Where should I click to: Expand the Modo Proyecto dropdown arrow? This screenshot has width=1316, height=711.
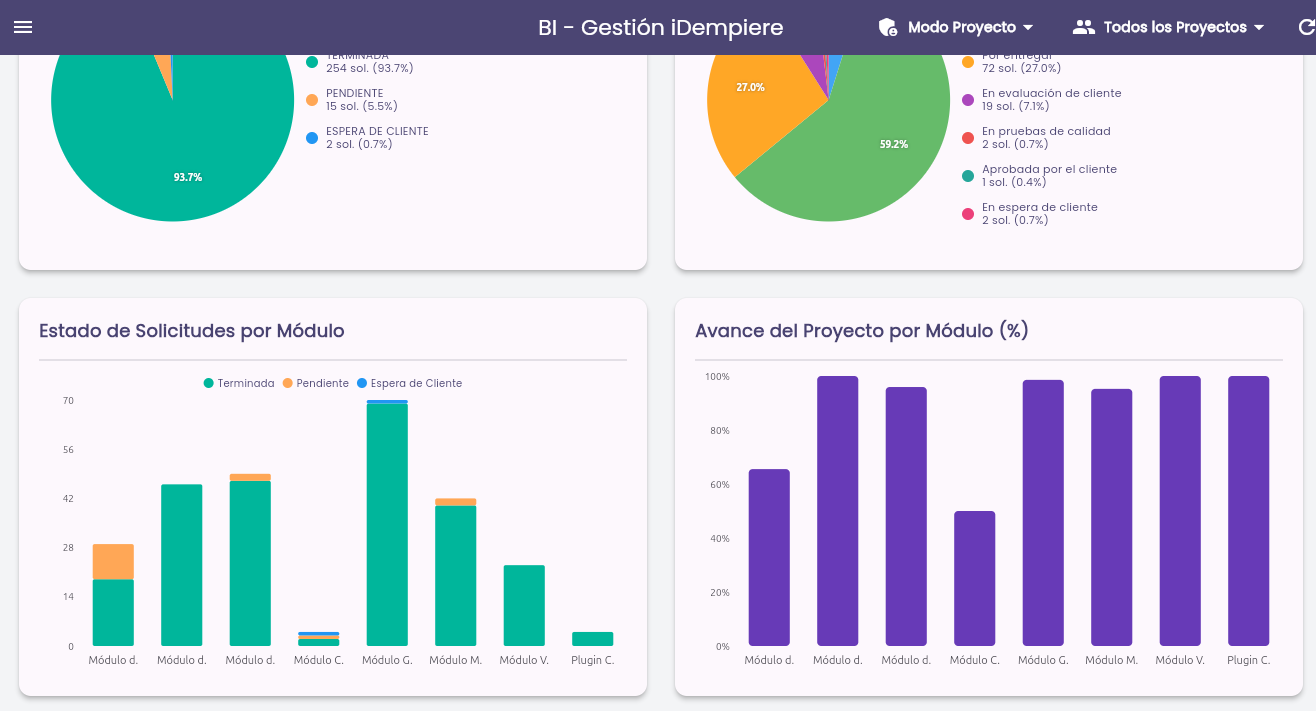(1028, 28)
